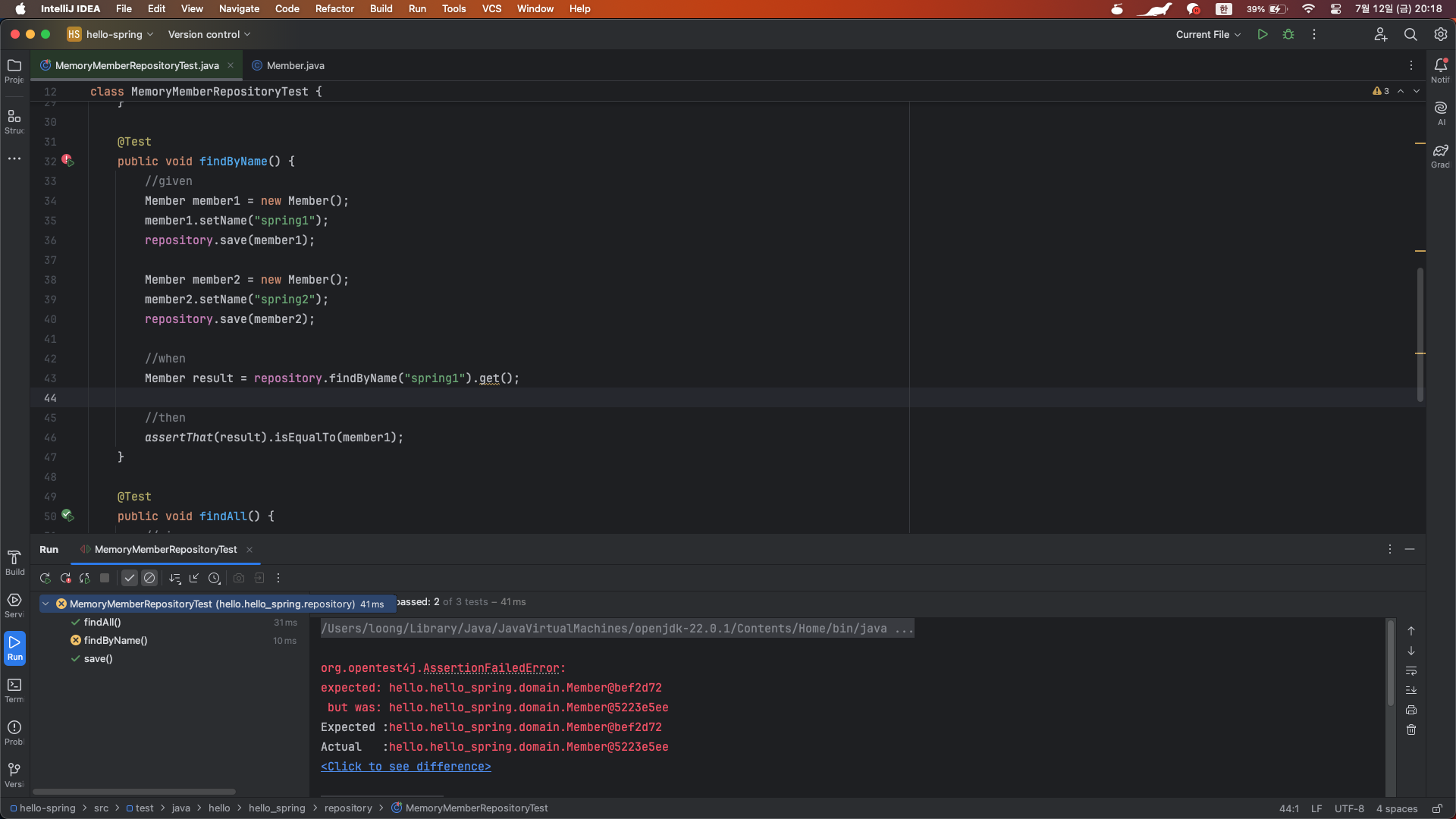Screen dimensions: 1456x819
Task: Click findAll gutter run icon
Action: [67, 516]
